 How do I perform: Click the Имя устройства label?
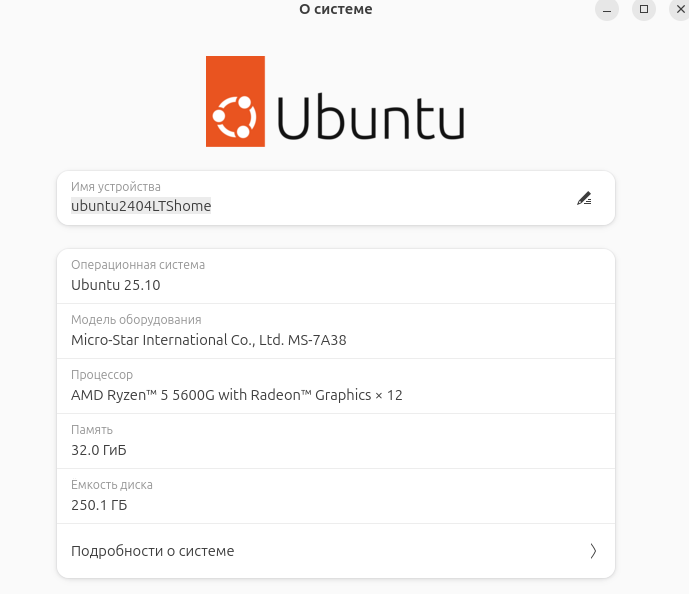pos(116,187)
